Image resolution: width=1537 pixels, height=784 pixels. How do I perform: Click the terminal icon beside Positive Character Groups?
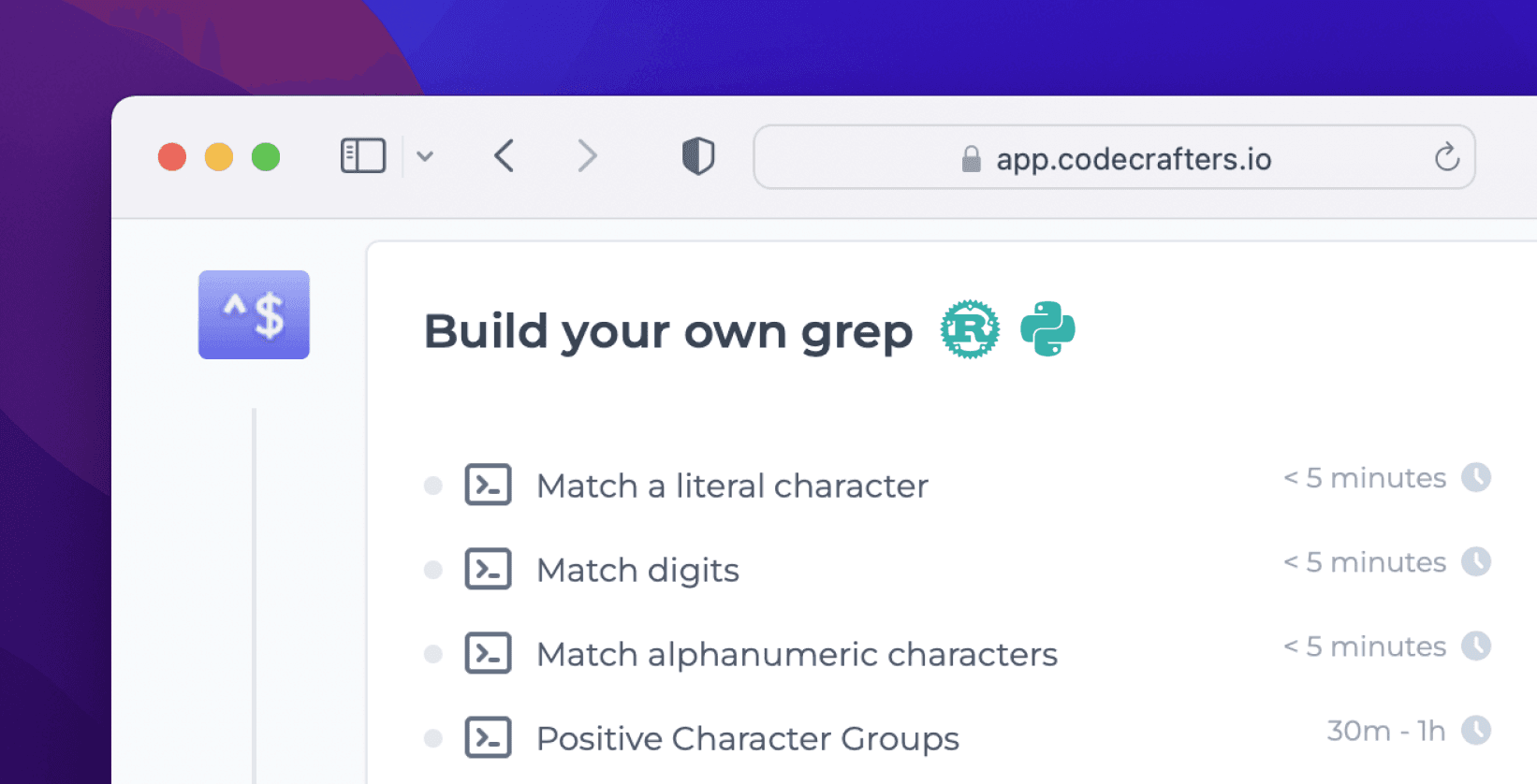point(488,738)
